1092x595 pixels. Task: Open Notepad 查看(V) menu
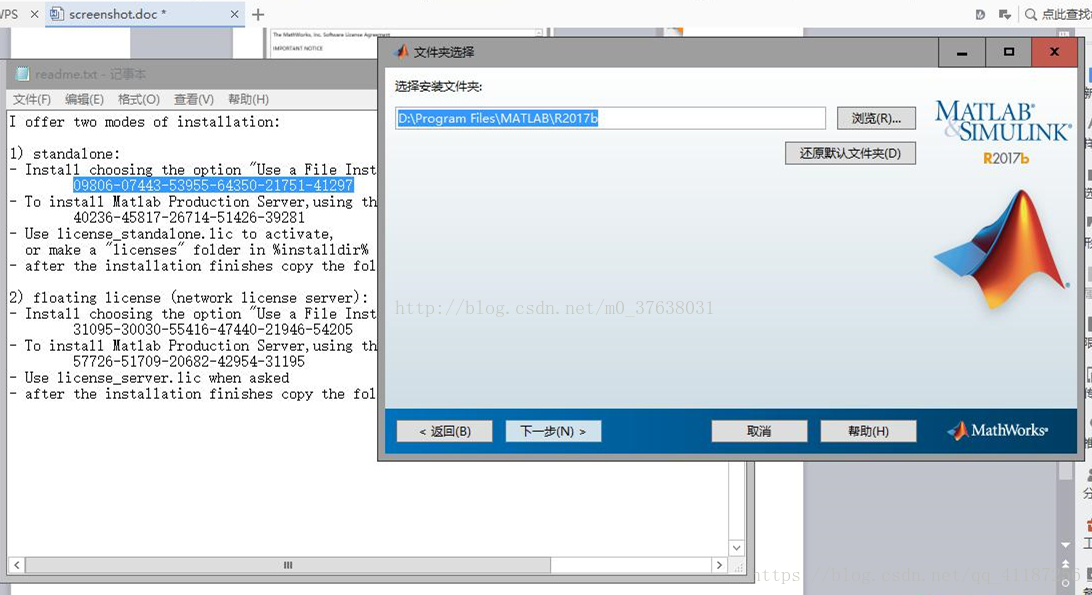coord(194,99)
